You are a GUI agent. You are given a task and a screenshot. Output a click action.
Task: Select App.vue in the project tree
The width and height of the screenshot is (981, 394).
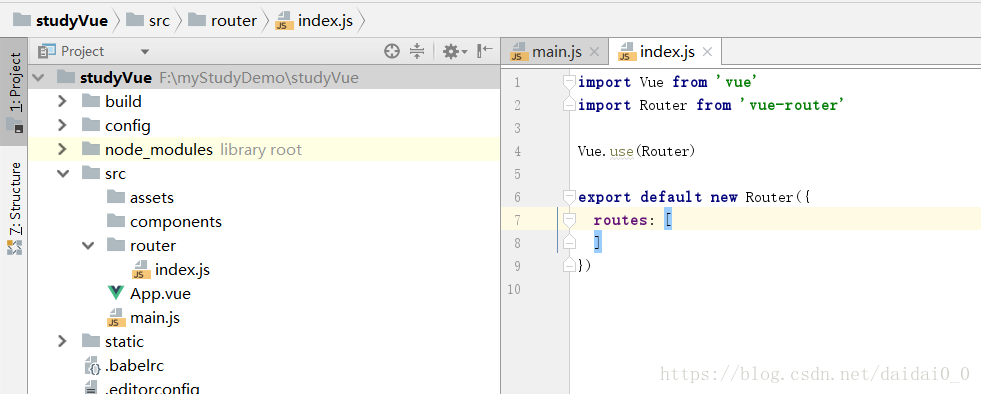(160, 294)
